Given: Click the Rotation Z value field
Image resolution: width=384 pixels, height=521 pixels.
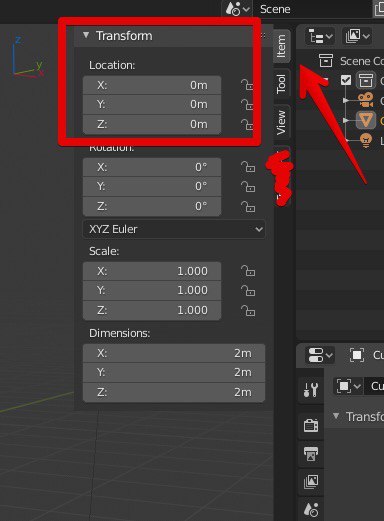Looking at the screenshot, I should tap(152, 206).
